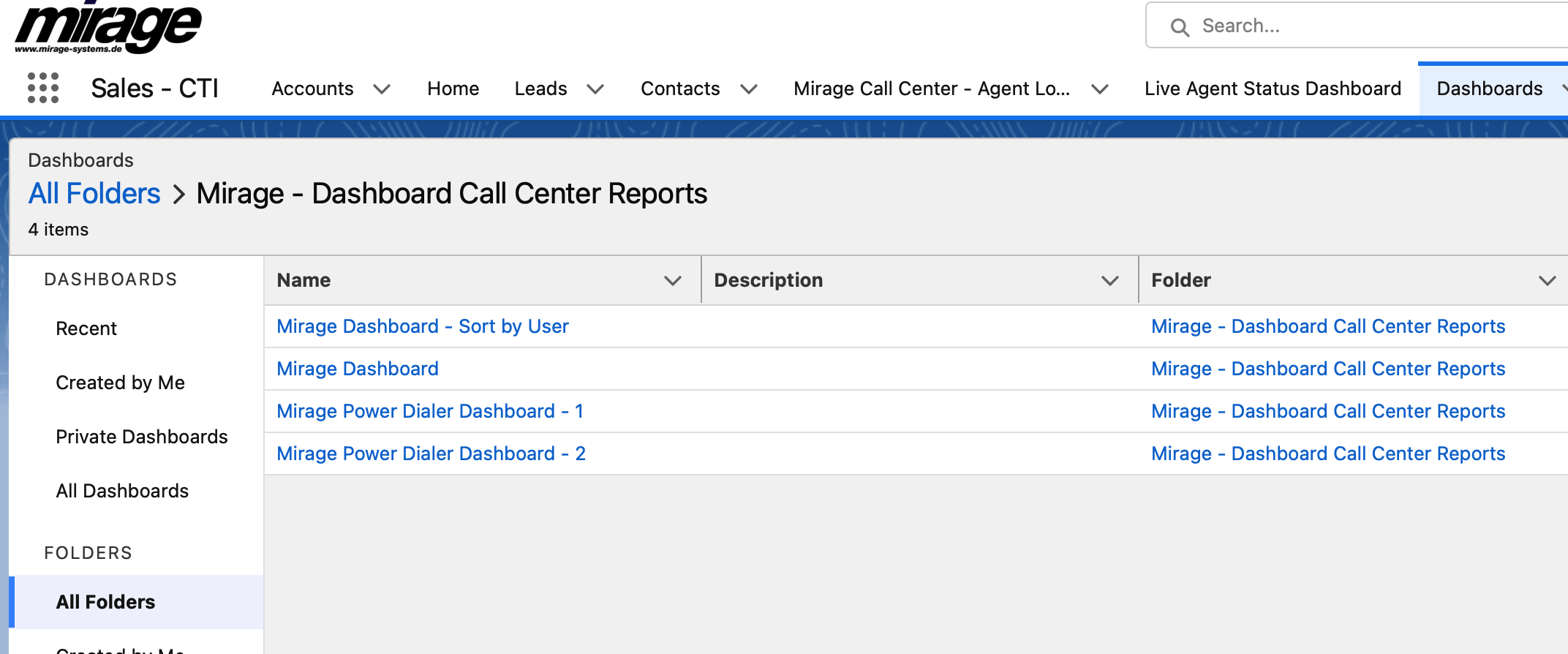The height and width of the screenshot is (654, 1568).
Task: Show Created by Me under Dashboards
Action: (x=120, y=383)
